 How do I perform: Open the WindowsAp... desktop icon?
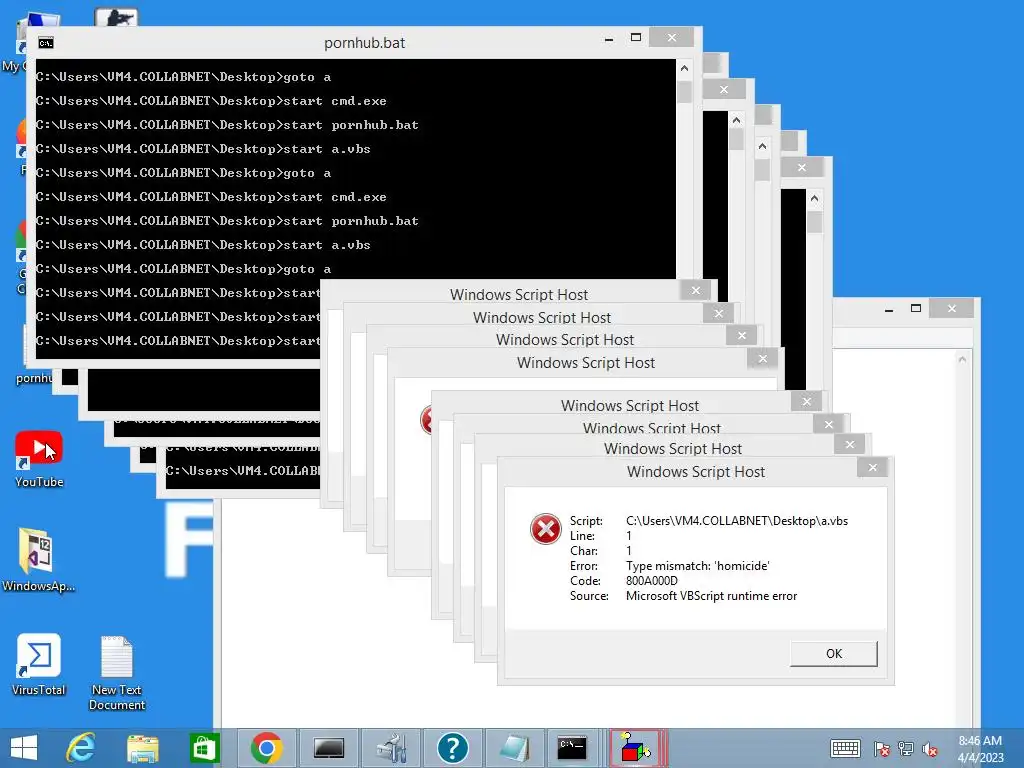38,560
